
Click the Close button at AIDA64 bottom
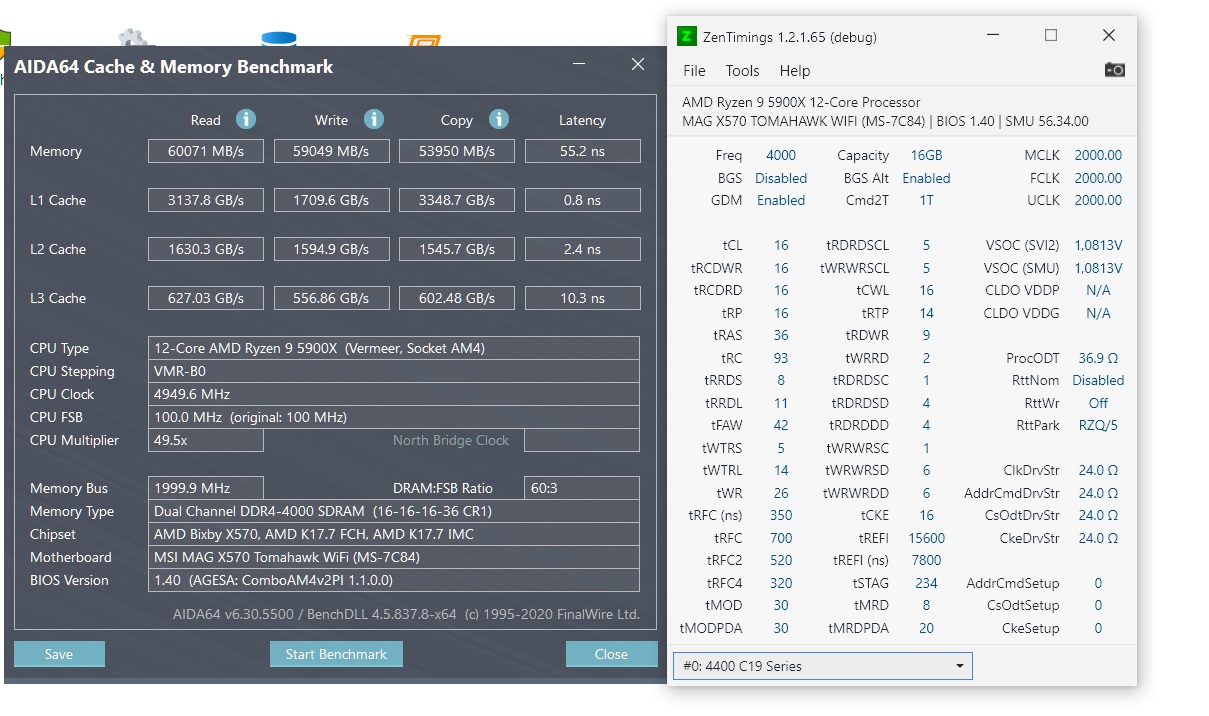611,654
